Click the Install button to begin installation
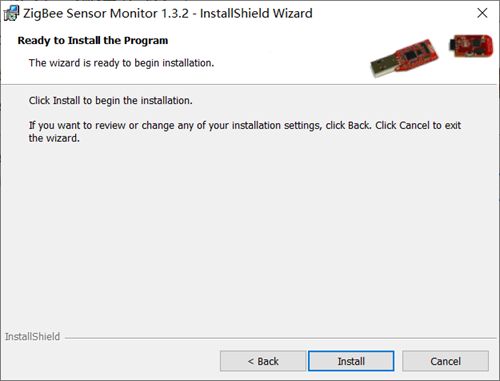The width and height of the screenshot is (500, 381). [351, 361]
